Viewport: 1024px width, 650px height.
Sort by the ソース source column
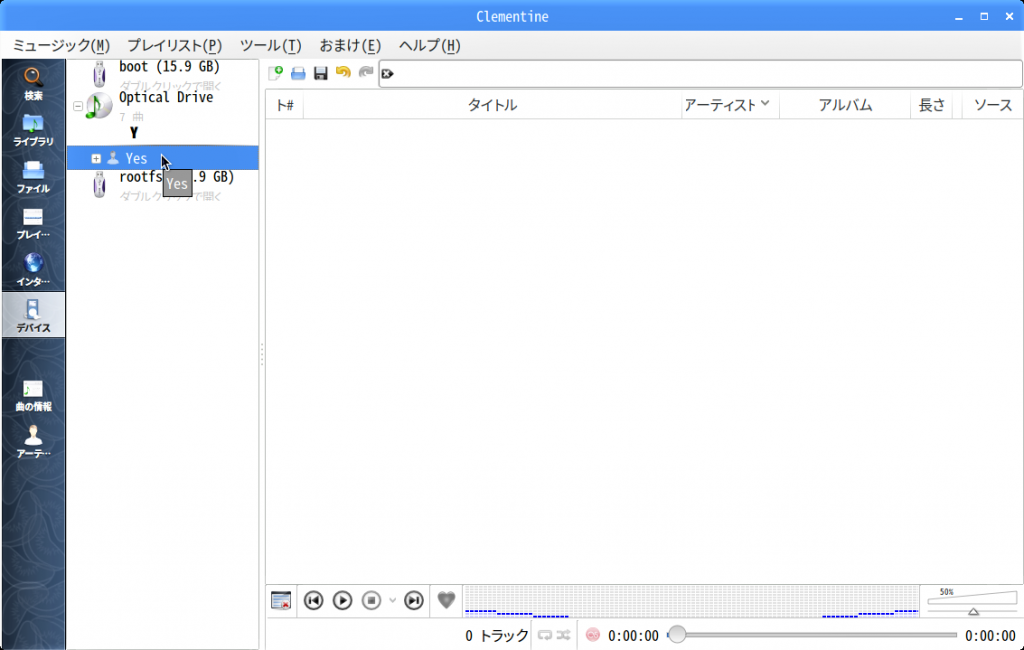pos(993,105)
